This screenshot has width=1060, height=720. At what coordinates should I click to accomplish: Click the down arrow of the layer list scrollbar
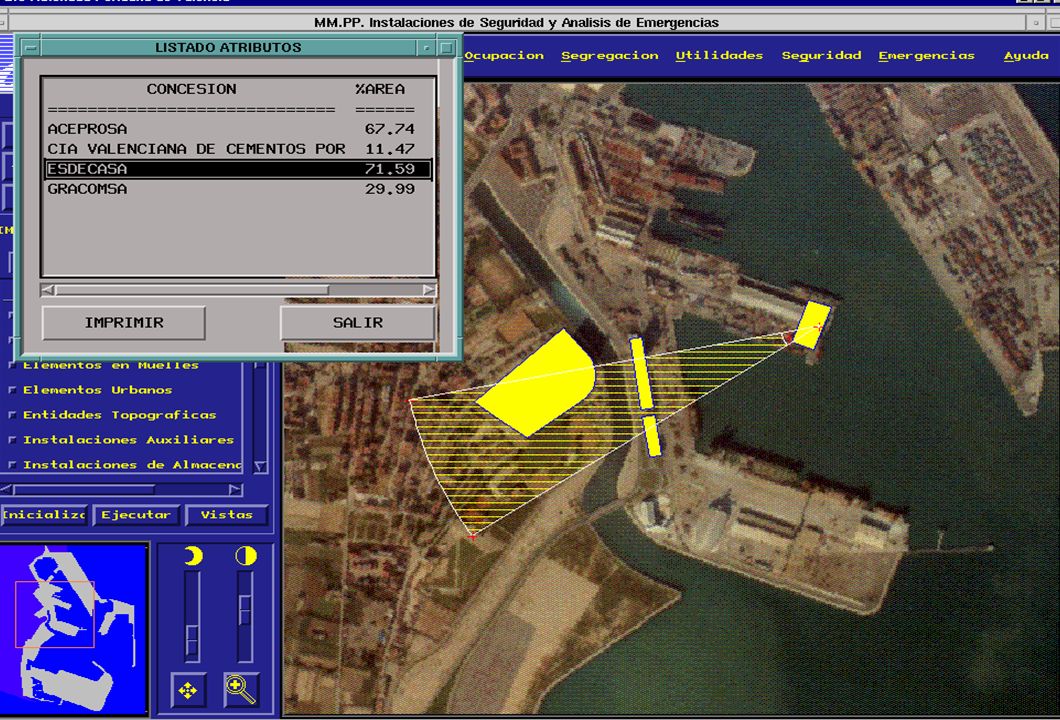[260, 466]
